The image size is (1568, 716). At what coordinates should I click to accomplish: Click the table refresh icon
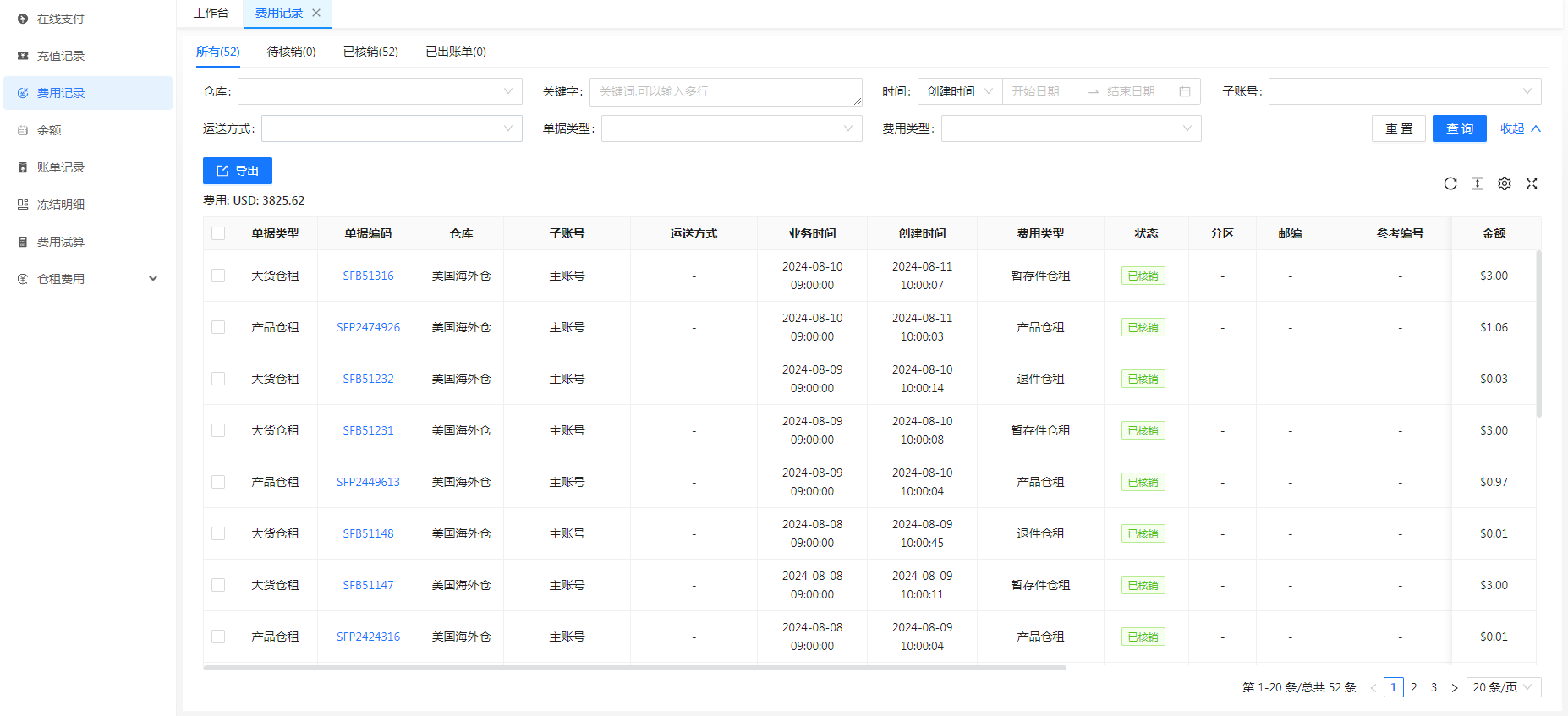pos(1450,183)
